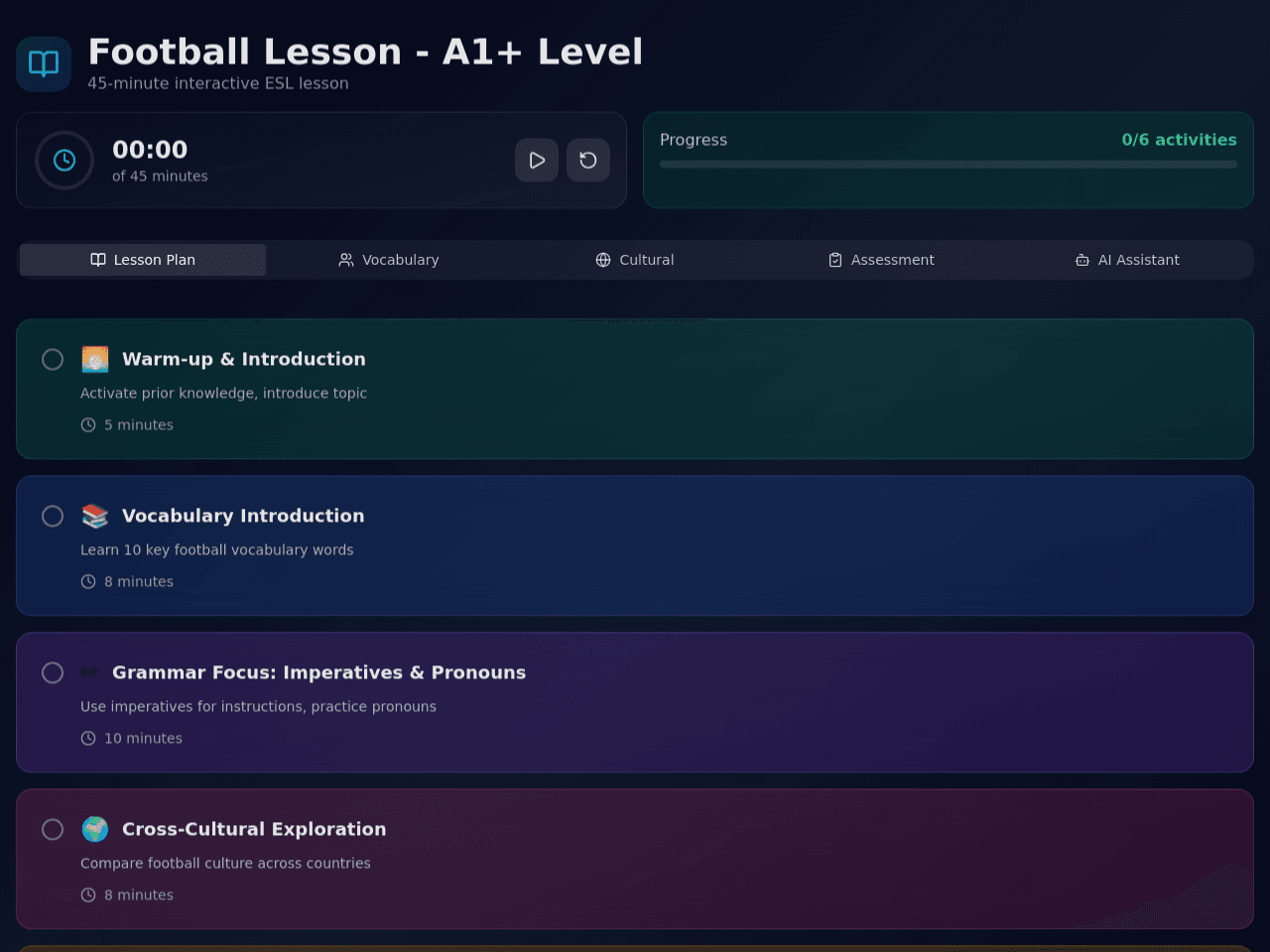Click the sunrise emoji on Warm-up card

pos(95,359)
